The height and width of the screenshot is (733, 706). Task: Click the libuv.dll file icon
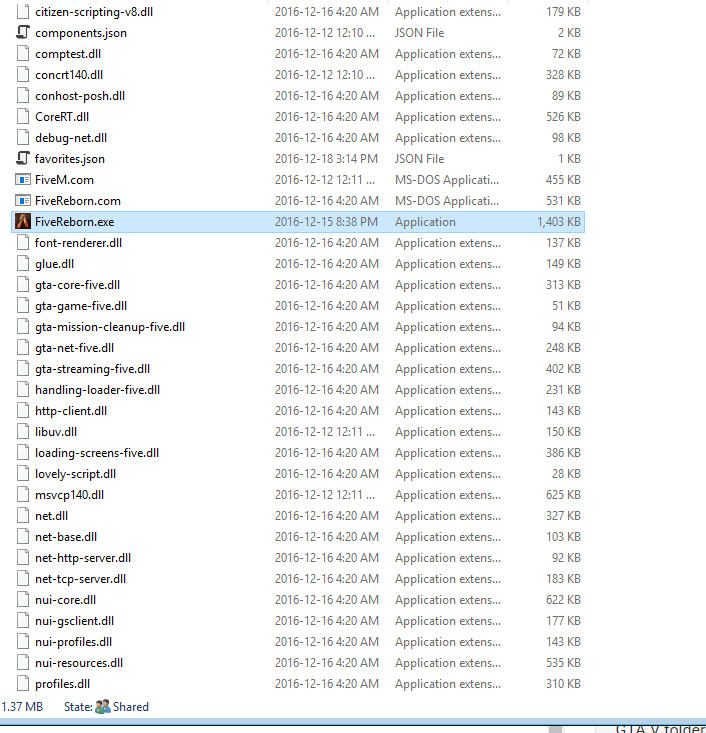pos(23,431)
